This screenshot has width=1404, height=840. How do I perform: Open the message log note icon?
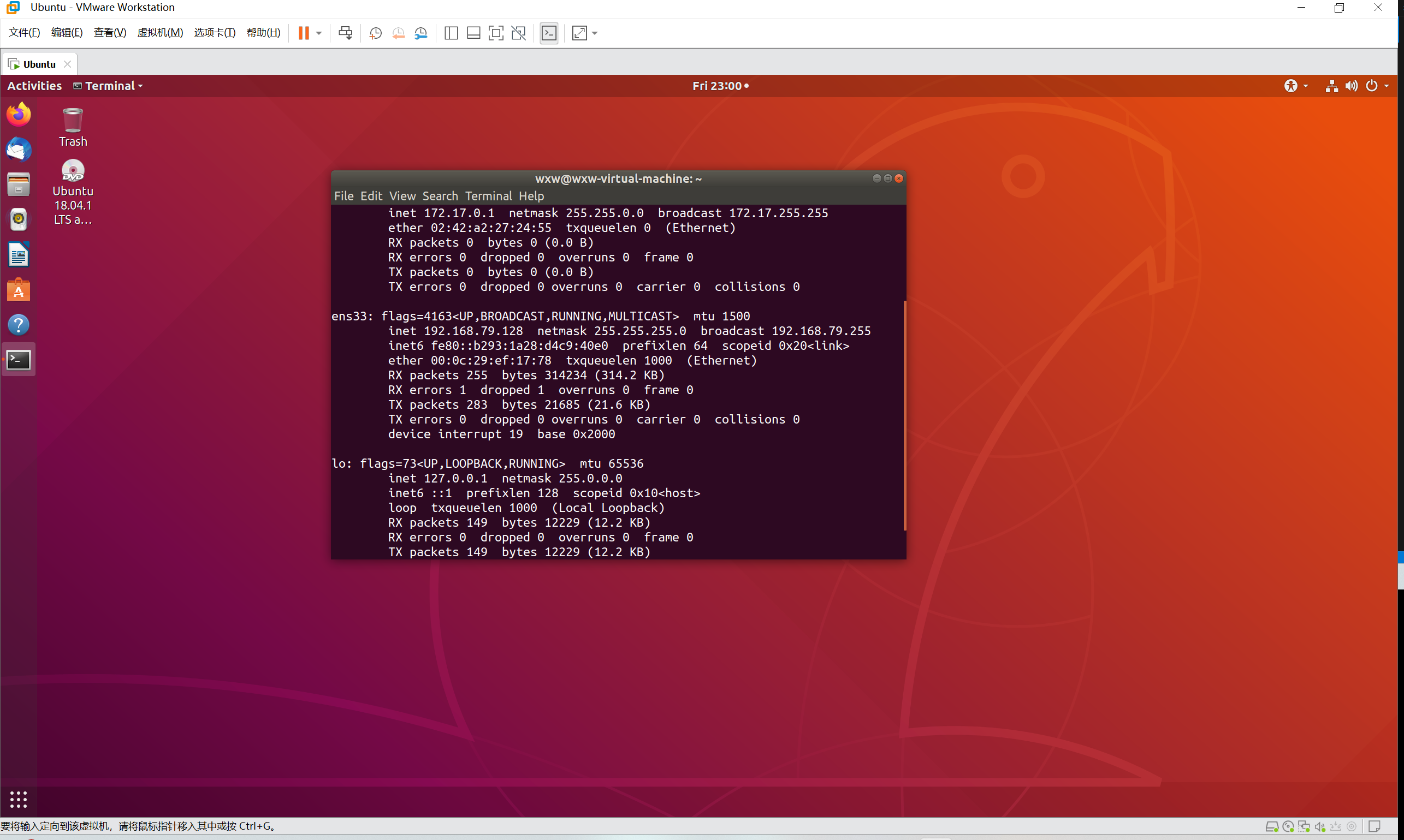tap(1374, 826)
